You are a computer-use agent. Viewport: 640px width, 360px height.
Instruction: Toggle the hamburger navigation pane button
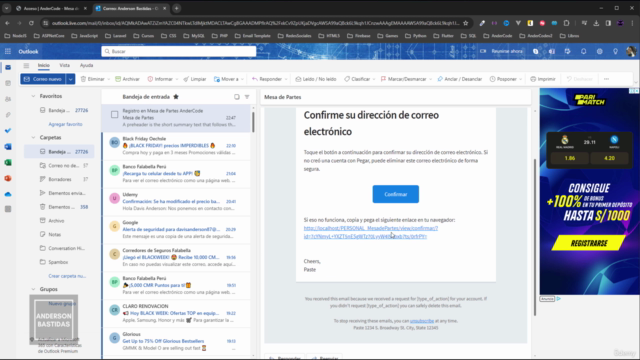pos(26,65)
